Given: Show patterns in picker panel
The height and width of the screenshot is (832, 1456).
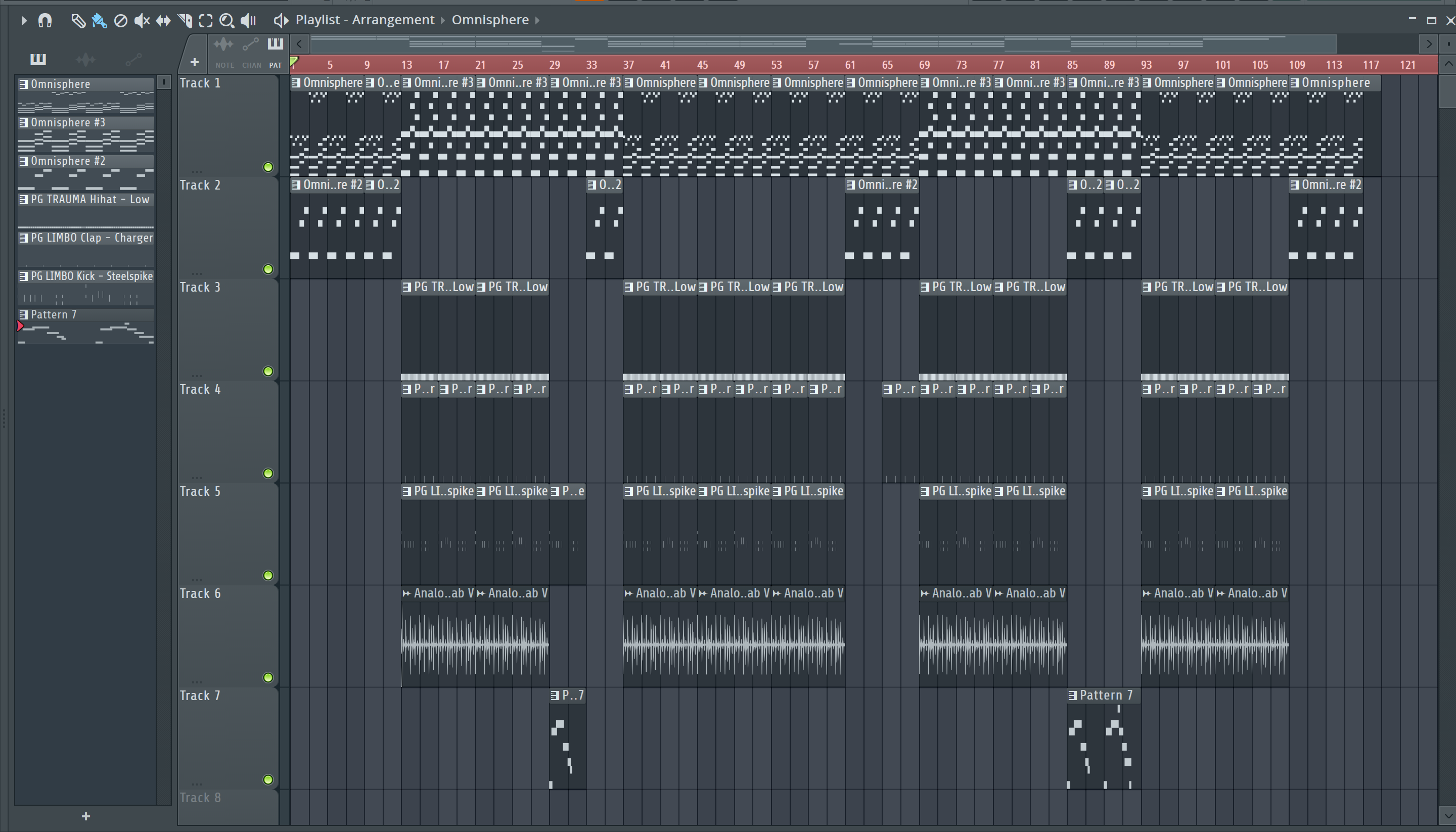Looking at the screenshot, I should coord(38,59).
